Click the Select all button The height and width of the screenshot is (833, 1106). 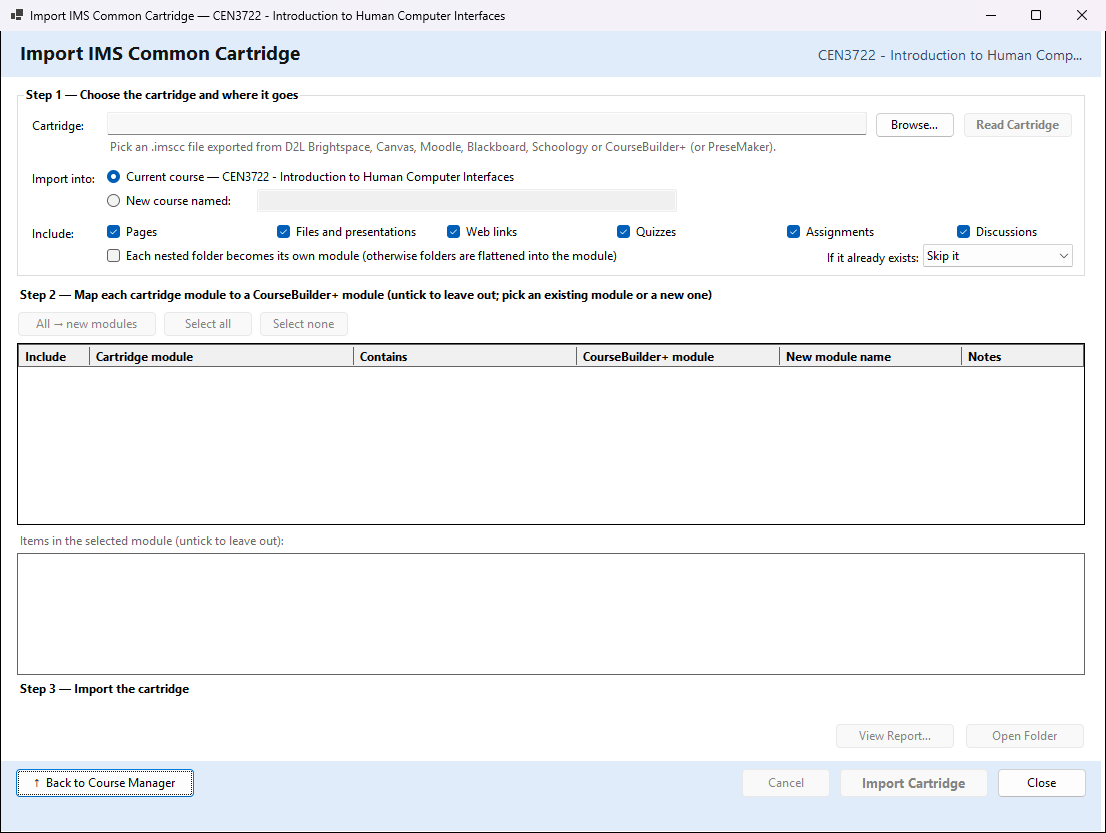point(208,324)
